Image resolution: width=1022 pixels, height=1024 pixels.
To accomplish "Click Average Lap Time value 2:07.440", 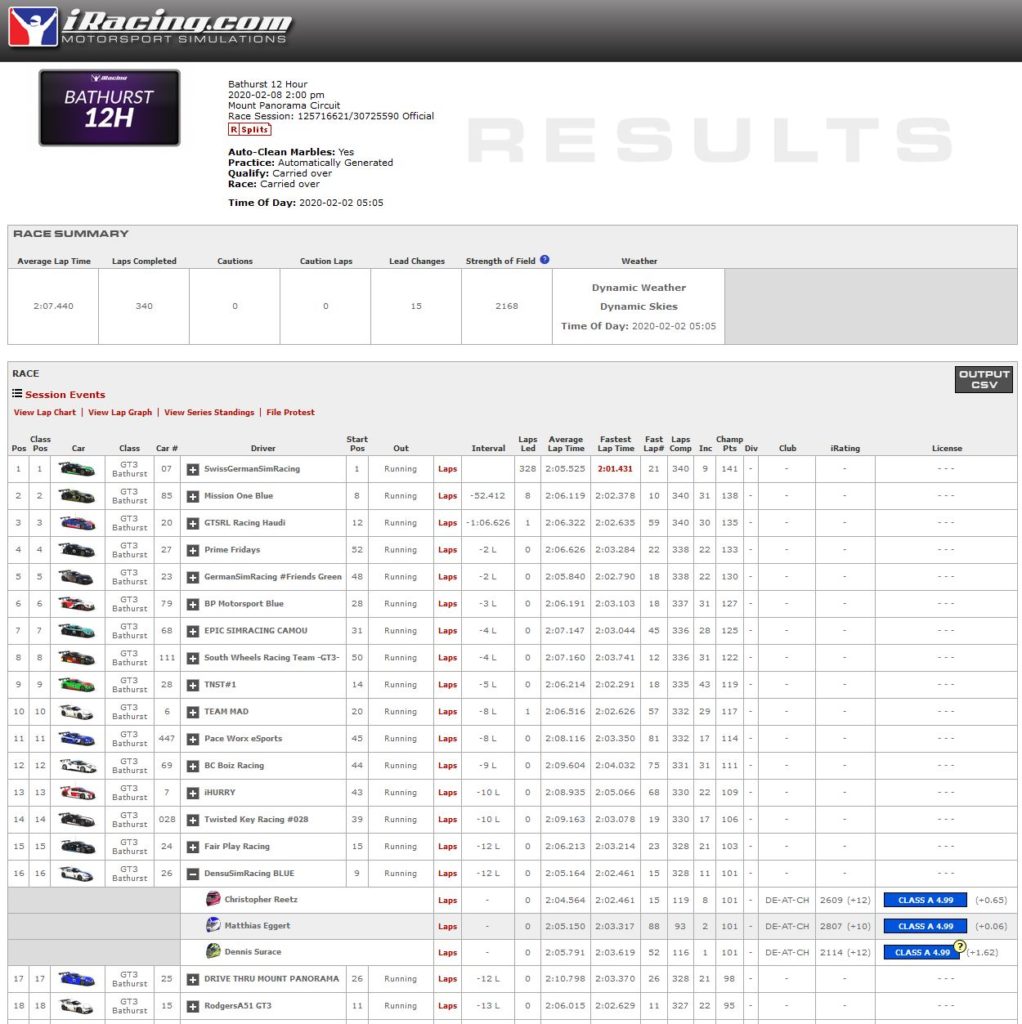I will coord(54,306).
